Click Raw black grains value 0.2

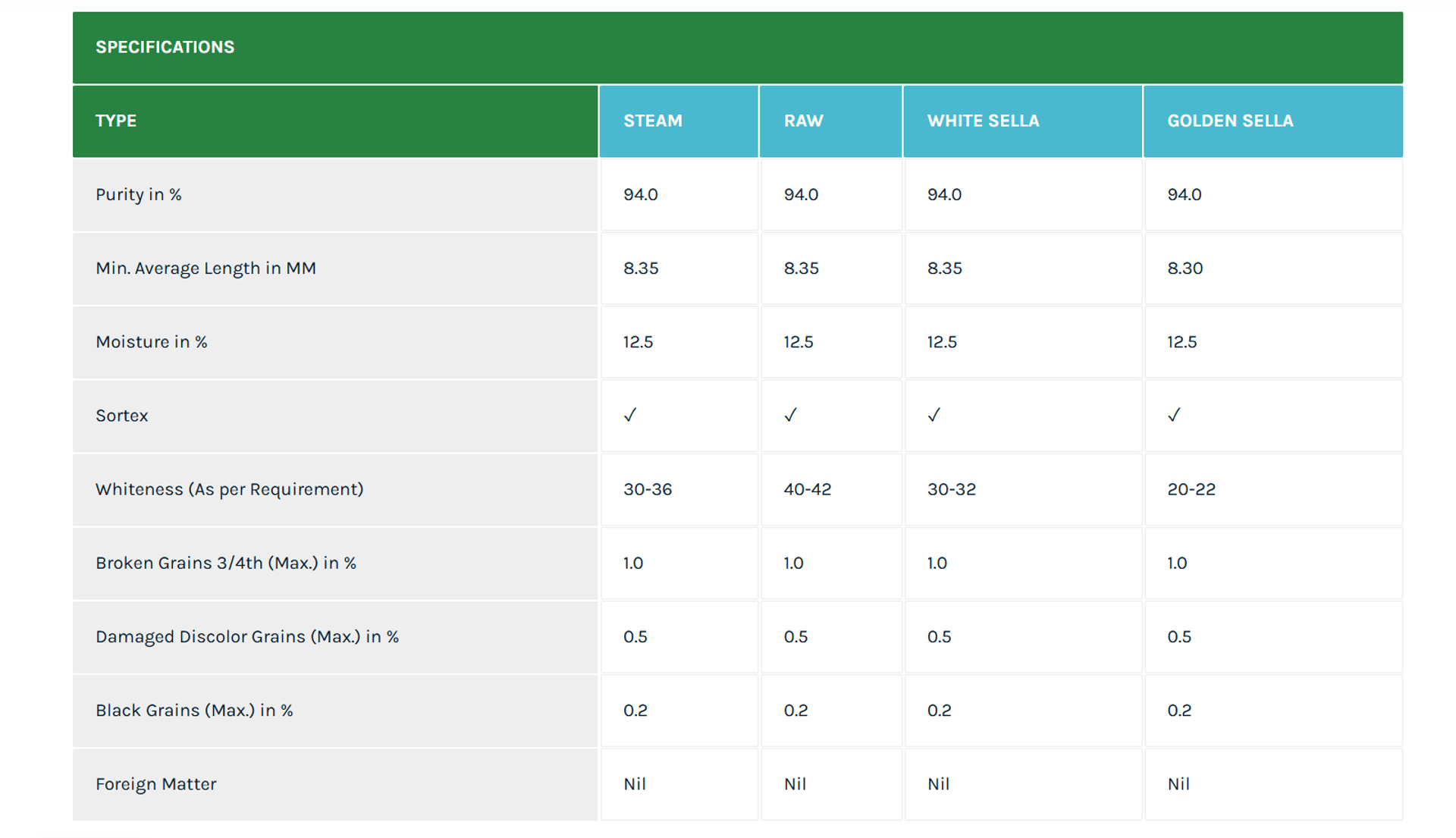[x=795, y=711]
